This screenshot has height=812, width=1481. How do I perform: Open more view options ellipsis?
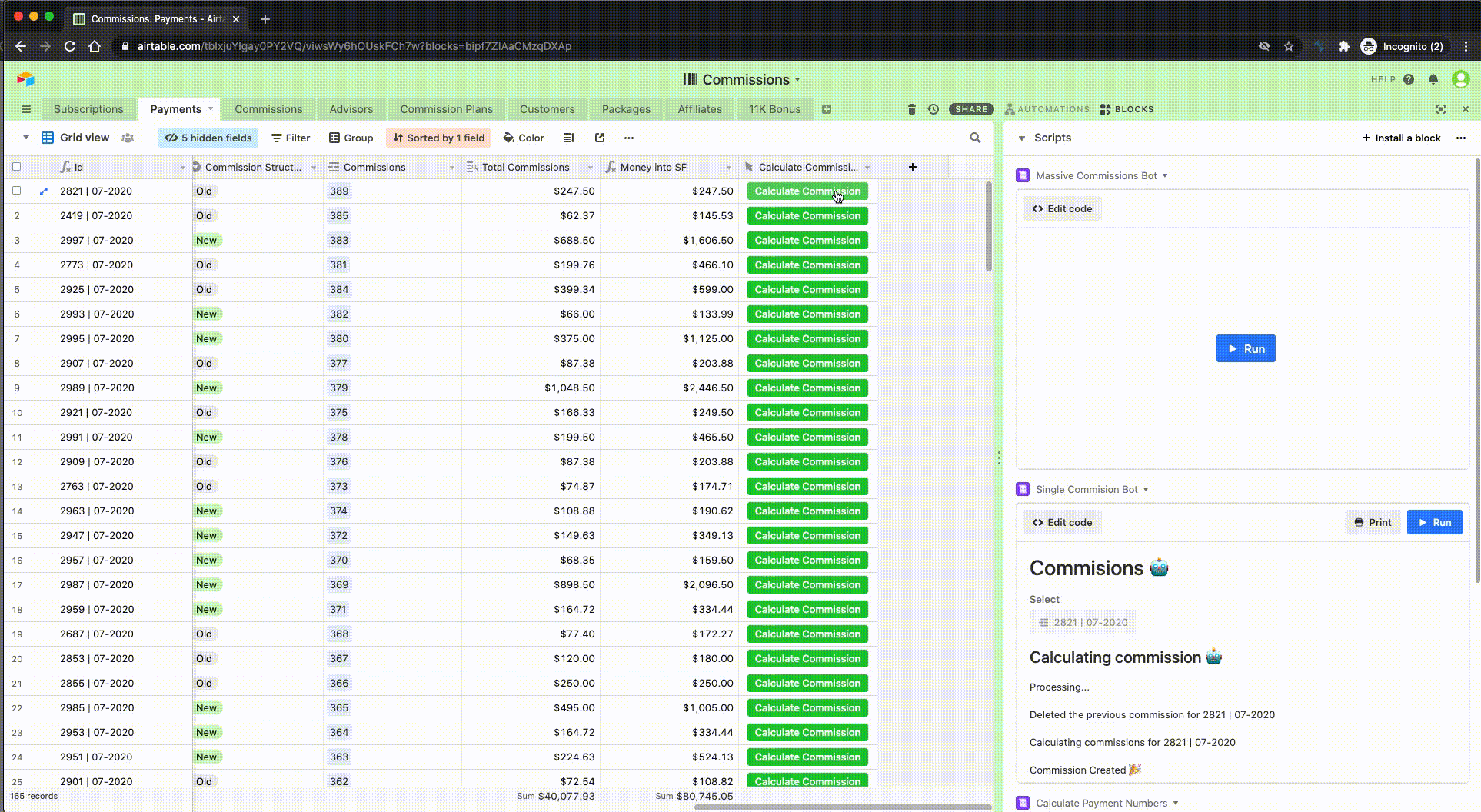point(629,138)
